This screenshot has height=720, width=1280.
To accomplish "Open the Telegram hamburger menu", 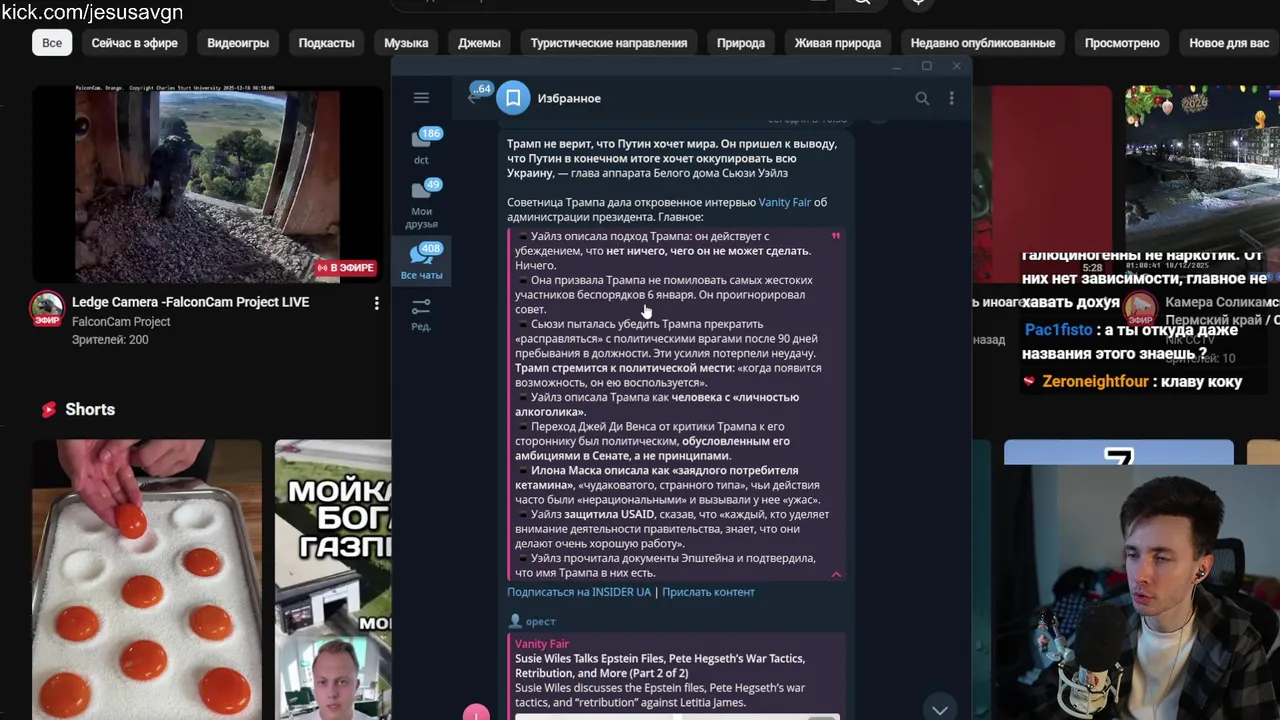I will [421, 98].
